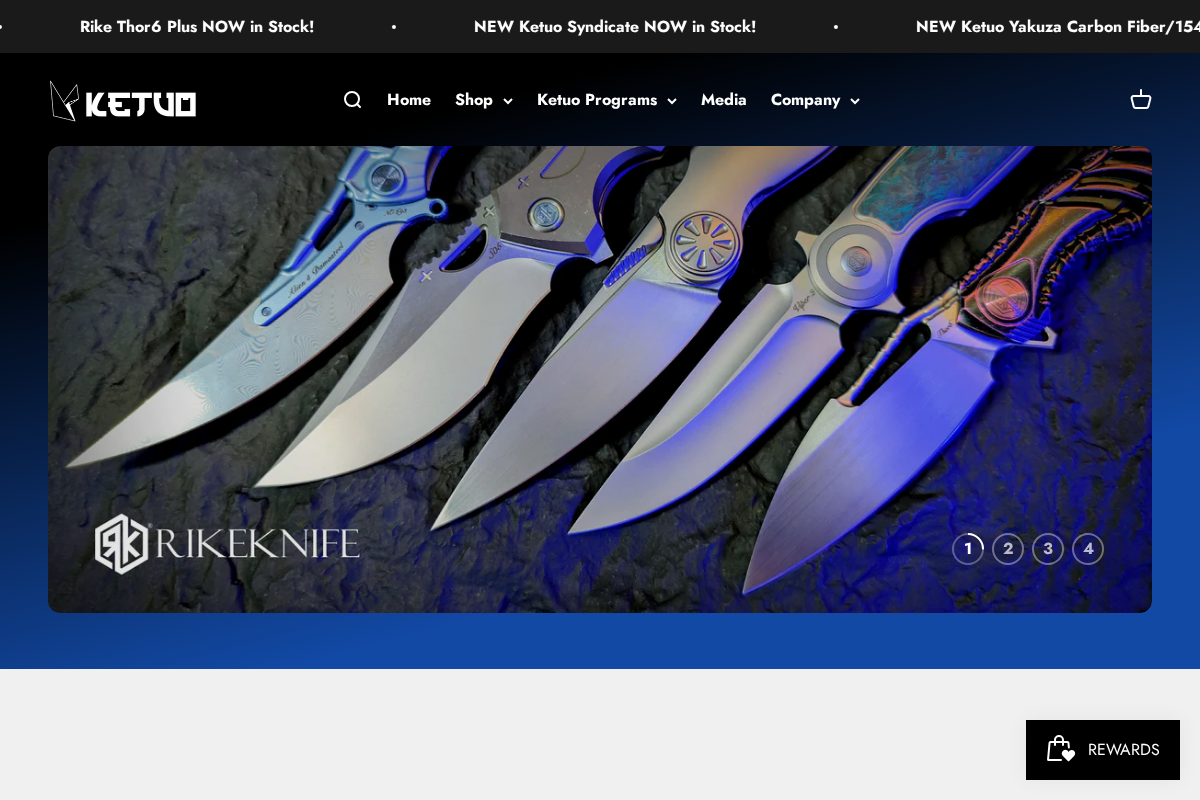Click the NEW Ketuo Syndicate announcement link
Screen dimensions: 1200x800
click(x=614, y=26)
